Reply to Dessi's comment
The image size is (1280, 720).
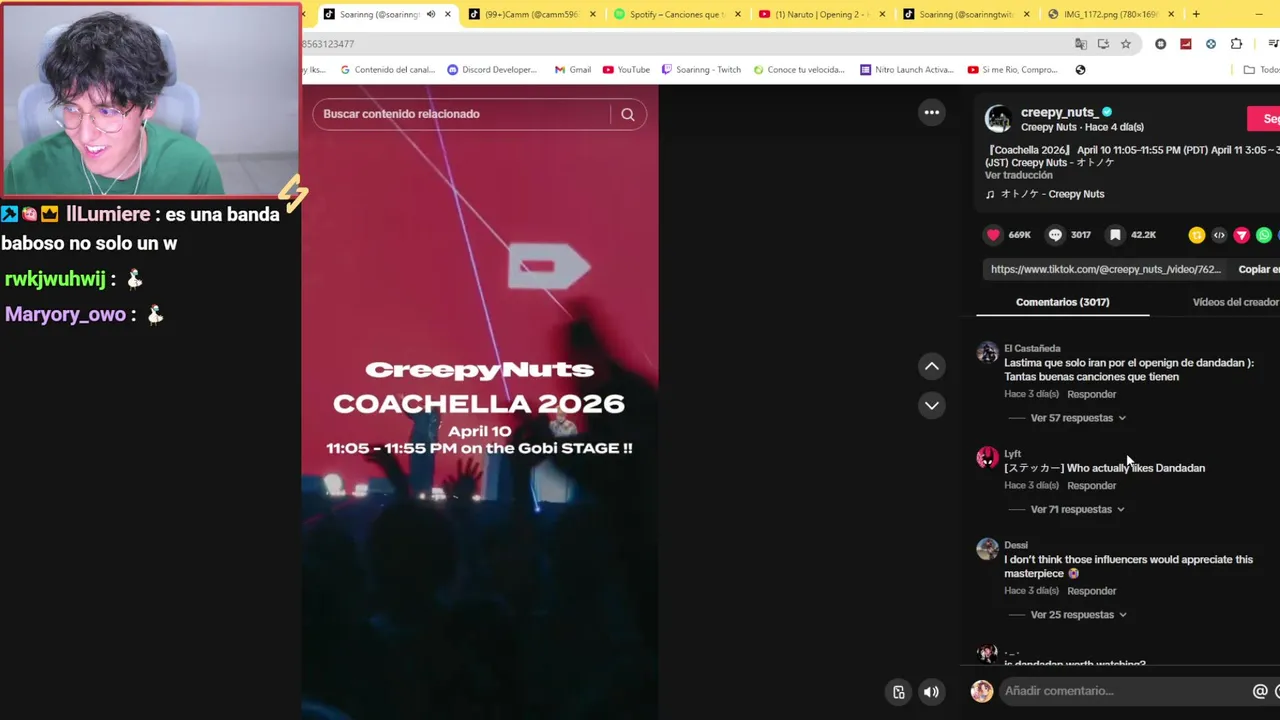point(1091,591)
